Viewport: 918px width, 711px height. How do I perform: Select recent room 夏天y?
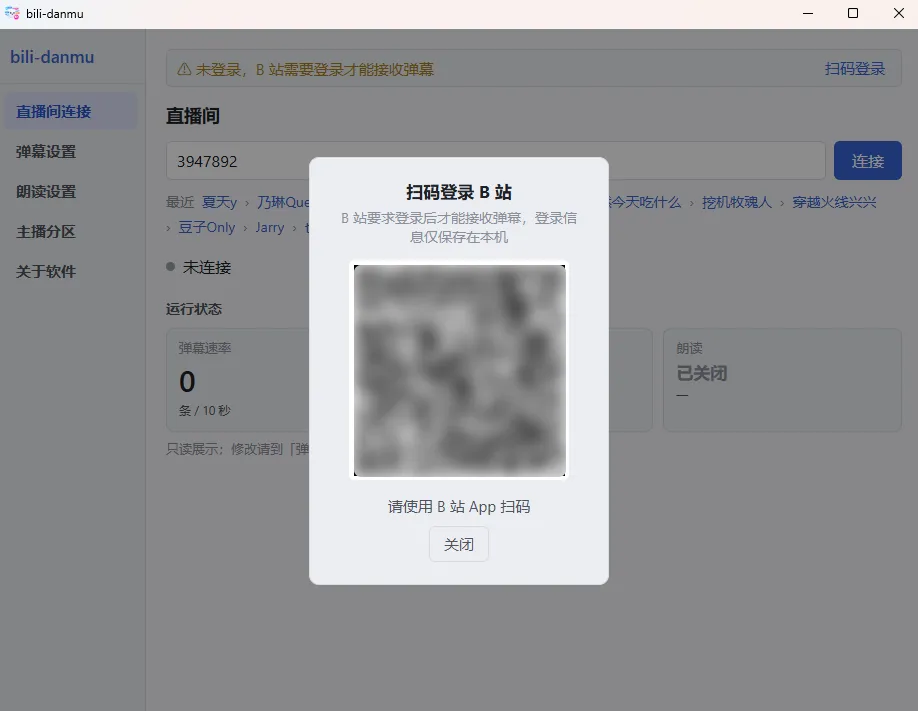[219, 203]
